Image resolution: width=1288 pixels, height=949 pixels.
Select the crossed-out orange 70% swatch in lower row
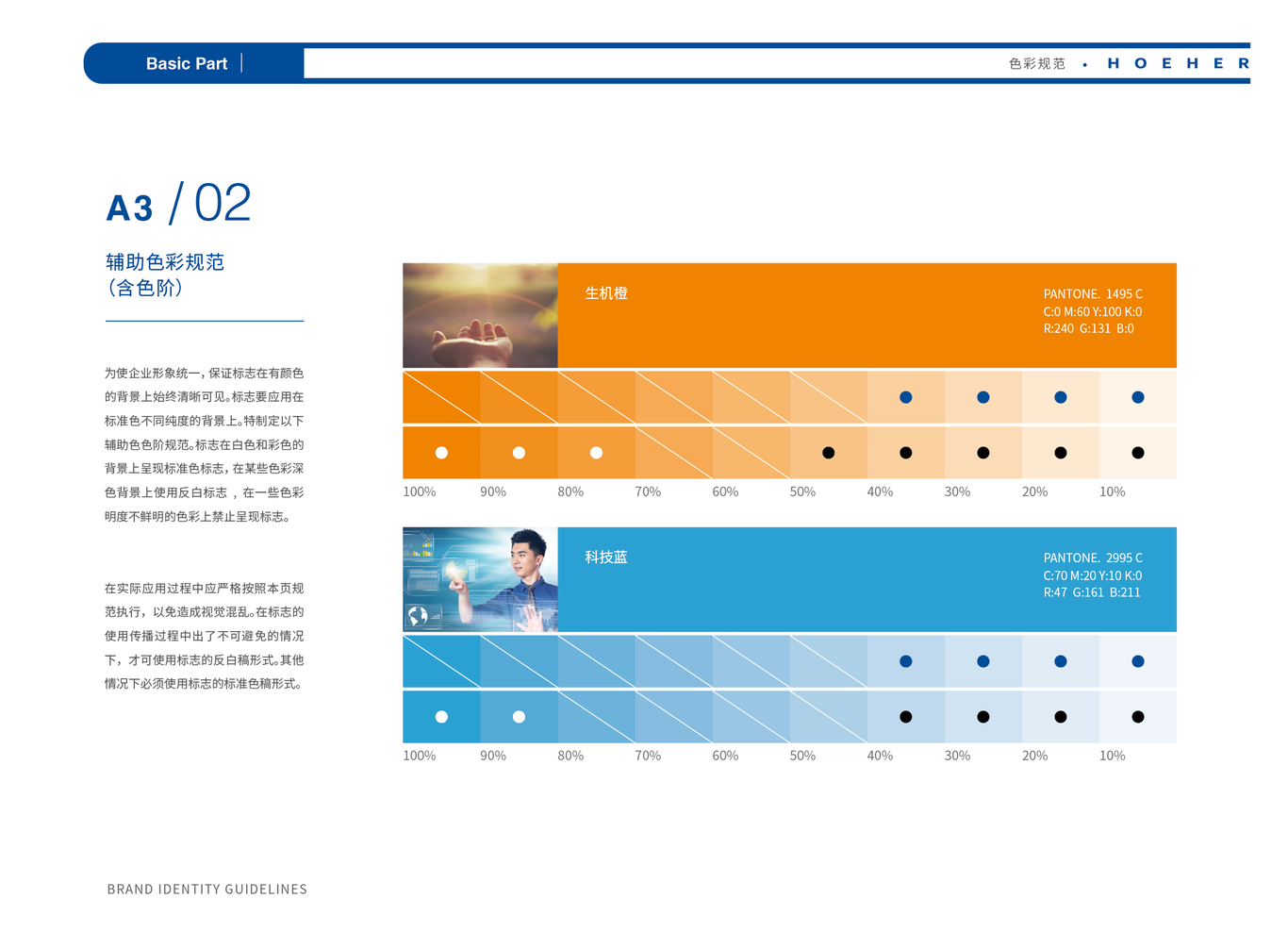point(674,453)
